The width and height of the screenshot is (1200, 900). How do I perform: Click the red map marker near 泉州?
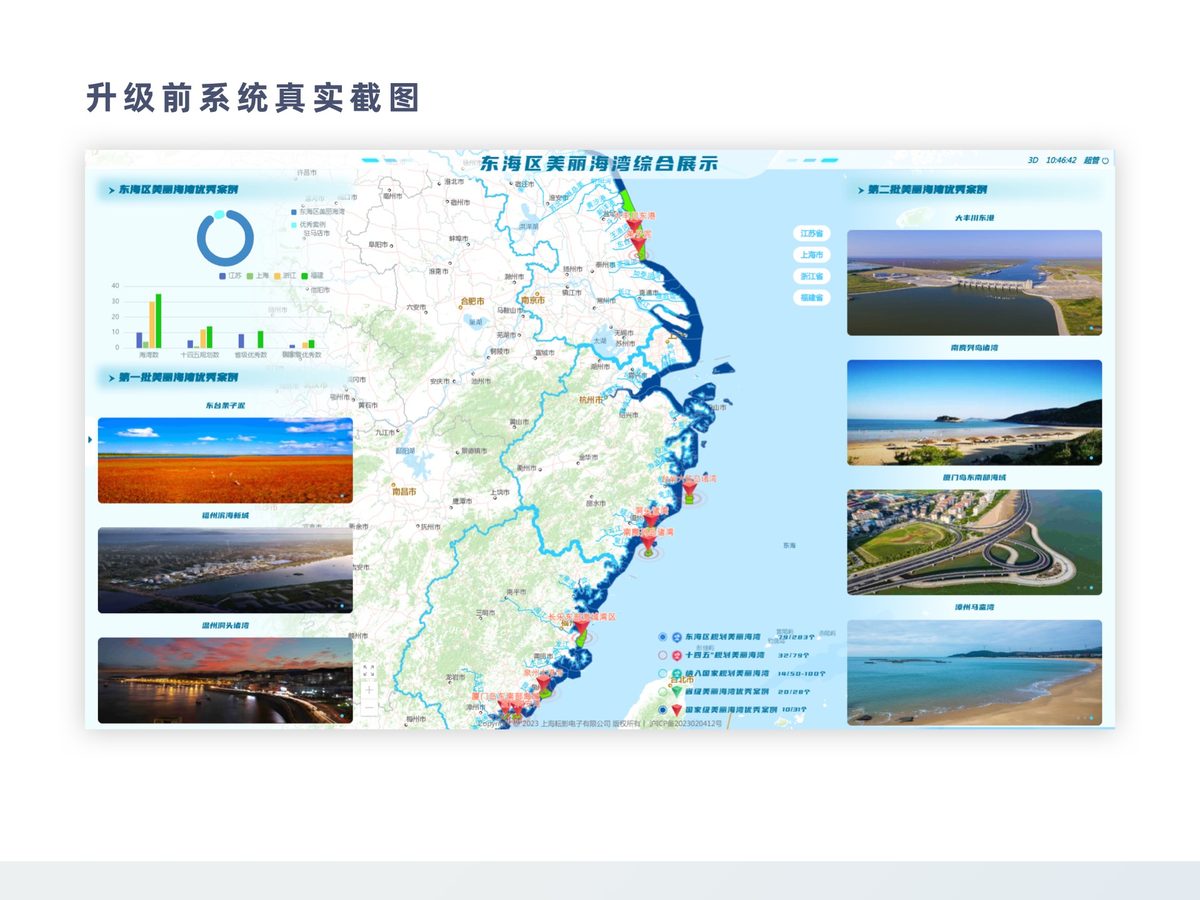544,682
